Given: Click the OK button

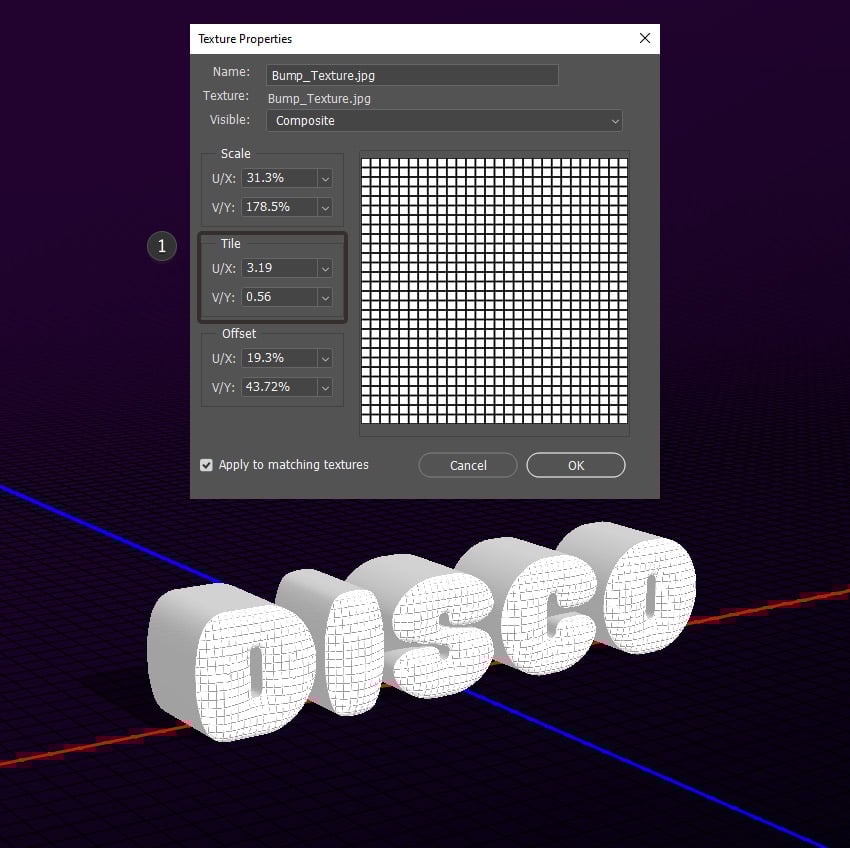Looking at the screenshot, I should pos(576,465).
